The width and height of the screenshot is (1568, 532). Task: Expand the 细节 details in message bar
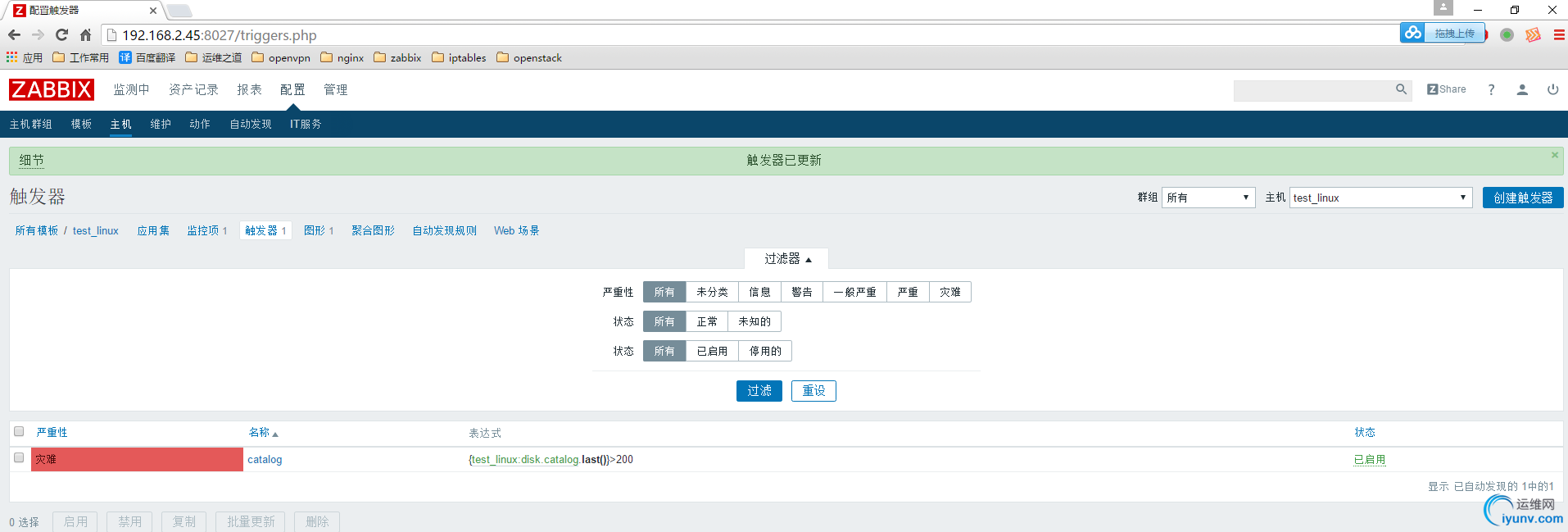pyautogui.click(x=32, y=161)
